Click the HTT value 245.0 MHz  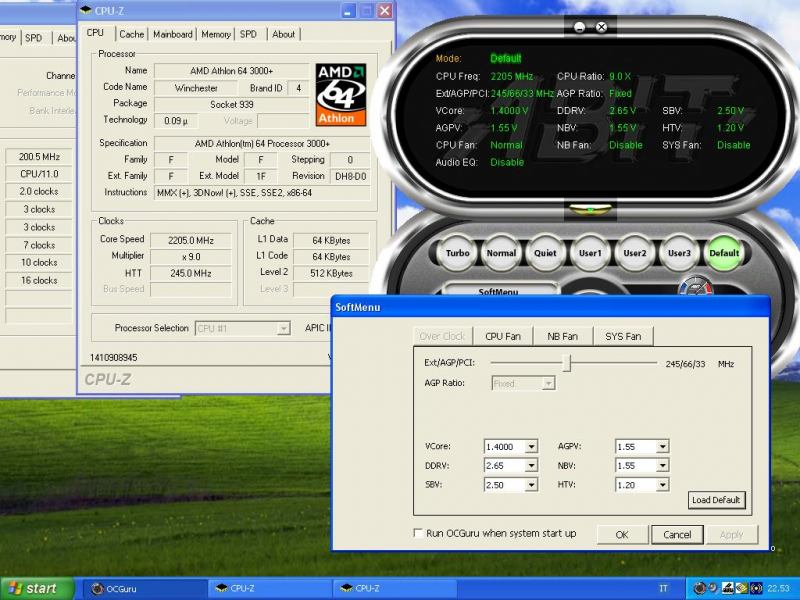click(191, 273)
